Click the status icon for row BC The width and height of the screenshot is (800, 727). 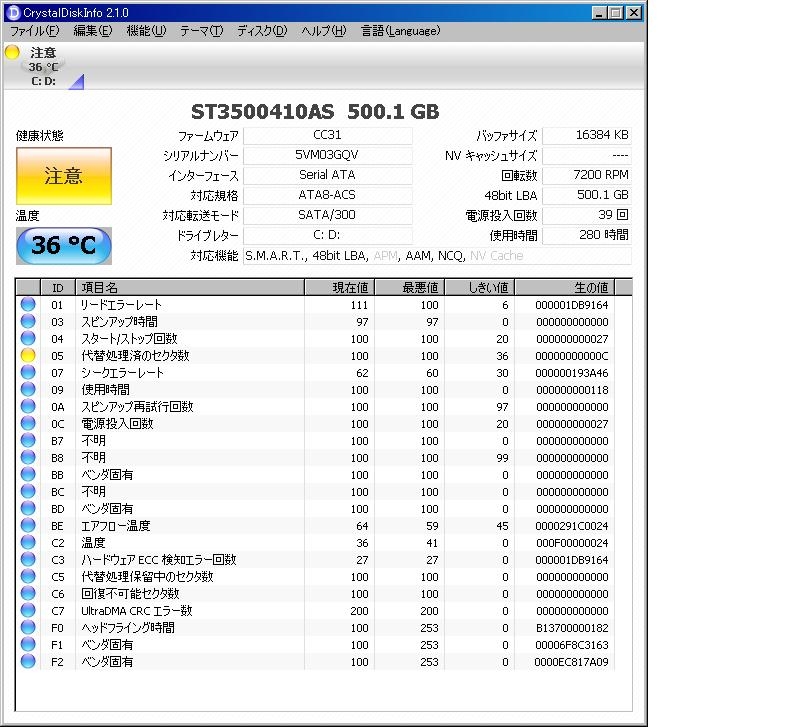tap(28, 491)
